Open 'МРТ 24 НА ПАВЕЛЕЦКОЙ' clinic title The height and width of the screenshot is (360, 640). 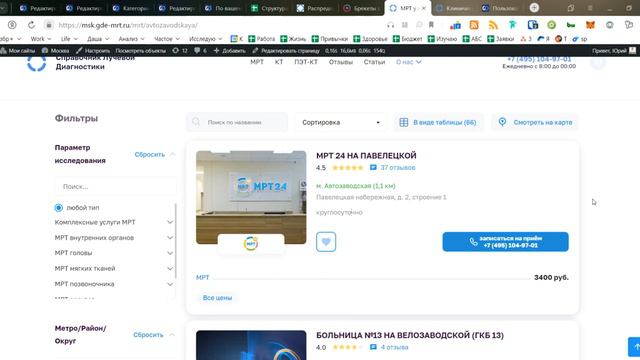click(366, 156)
